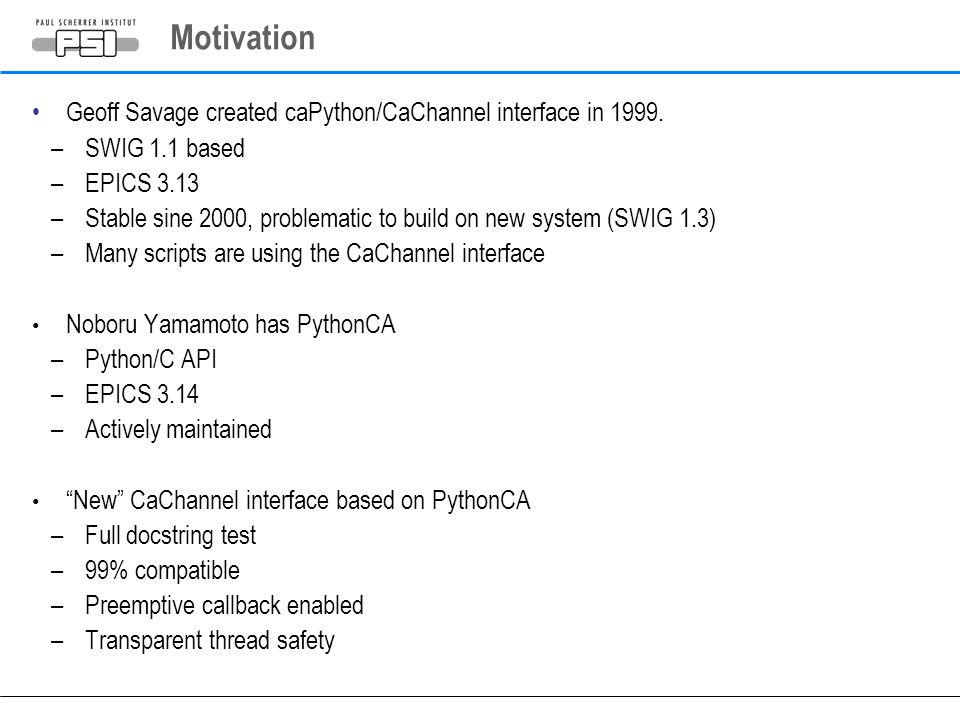
Task: Click the Paul Scherrer Institut text
Action: pos(86,23)
